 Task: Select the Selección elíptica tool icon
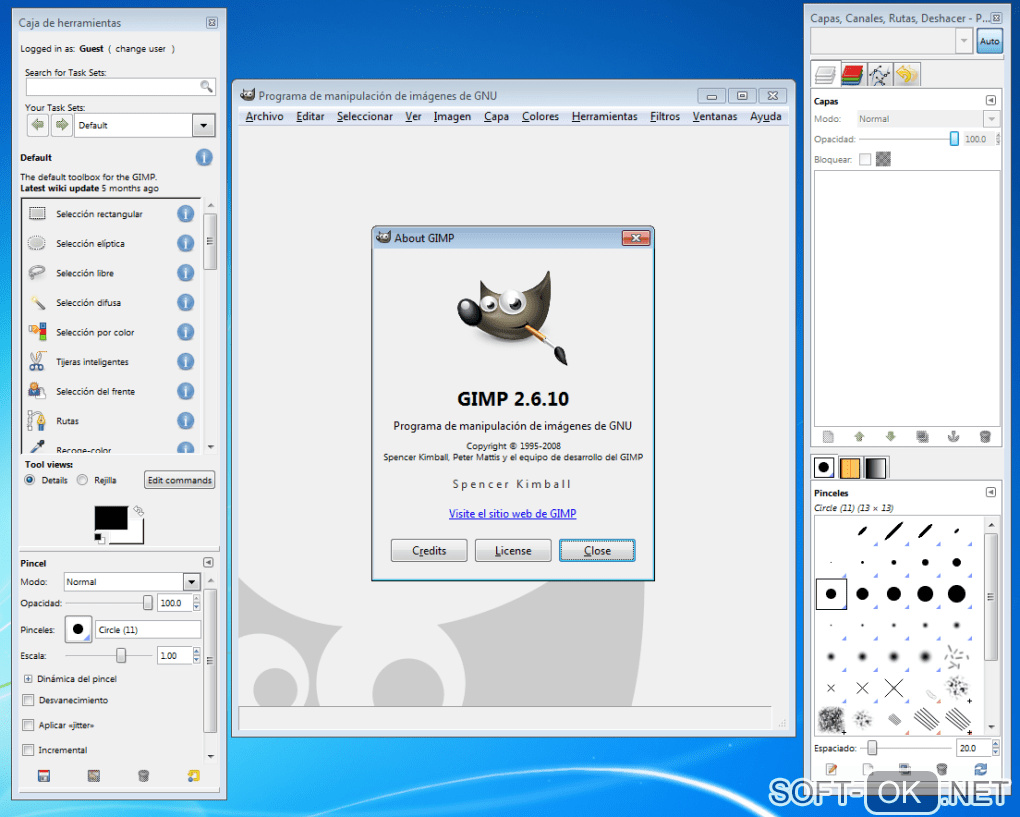click(x=37, y=243)
